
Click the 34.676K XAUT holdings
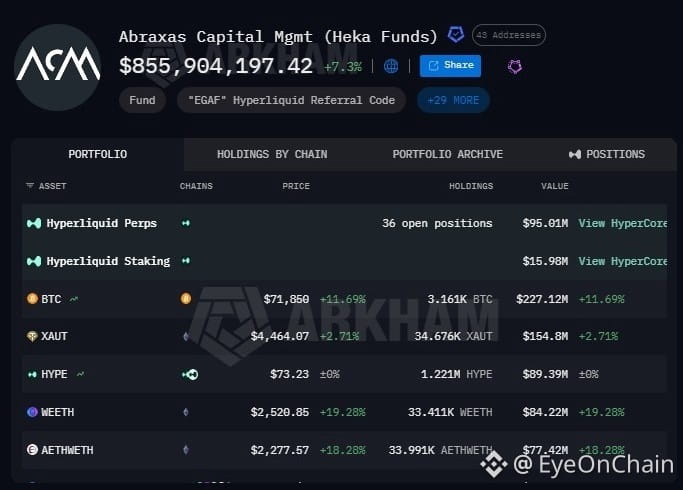point(453,336)
